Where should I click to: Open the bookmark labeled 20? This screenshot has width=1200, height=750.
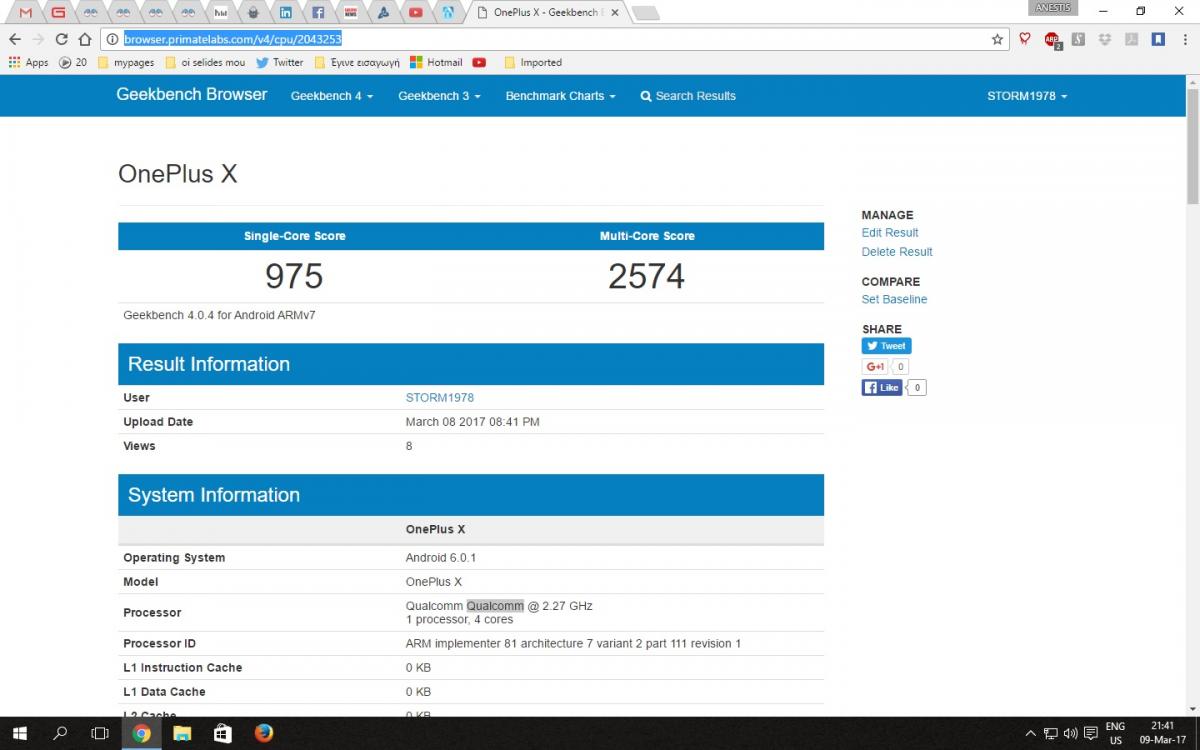click(x=73, y=62)
